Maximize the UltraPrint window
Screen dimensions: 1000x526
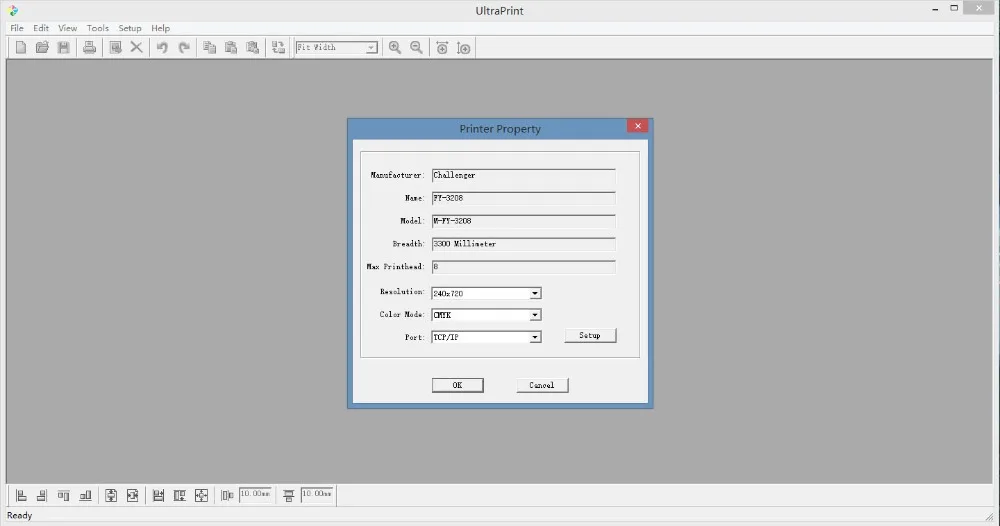coord(954,8)
